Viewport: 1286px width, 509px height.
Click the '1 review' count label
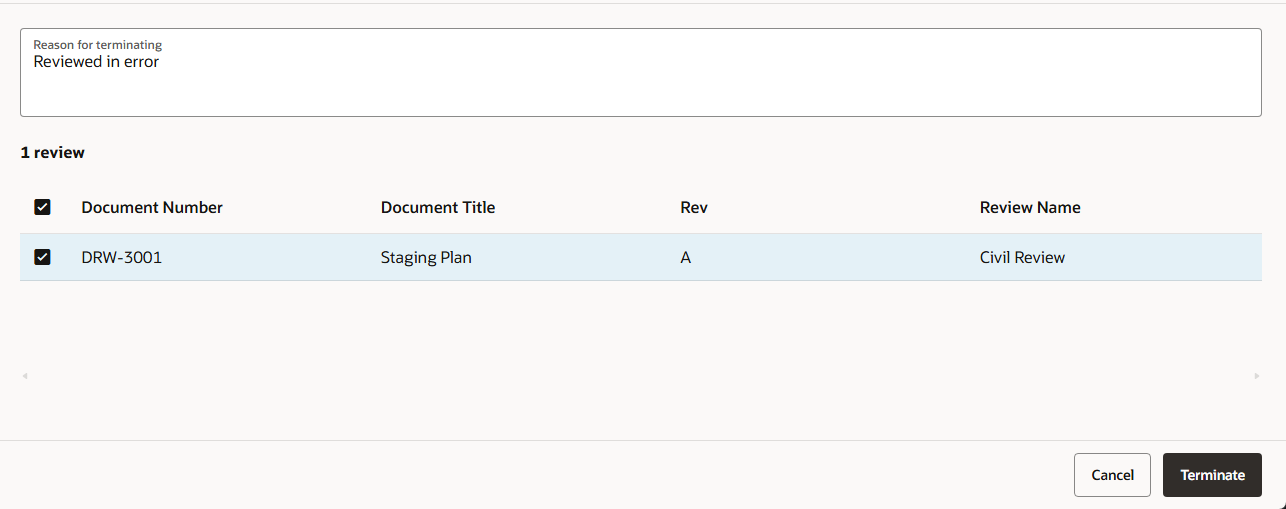coord(53,153)
